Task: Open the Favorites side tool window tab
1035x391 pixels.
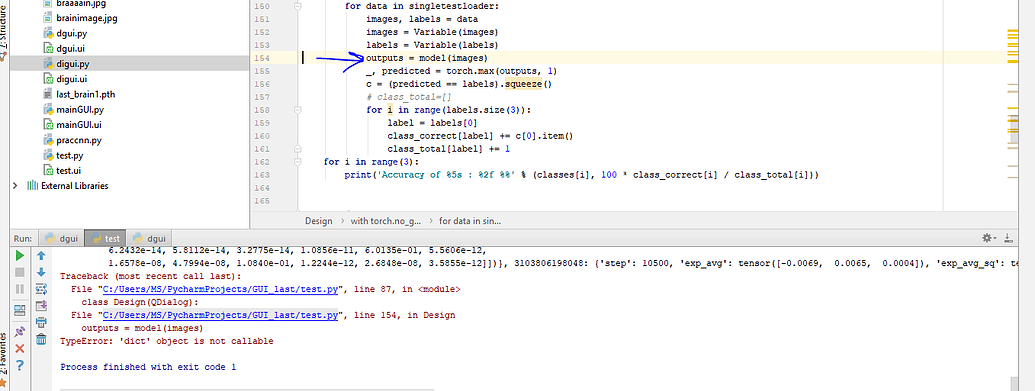Action: tap(4, 360)
